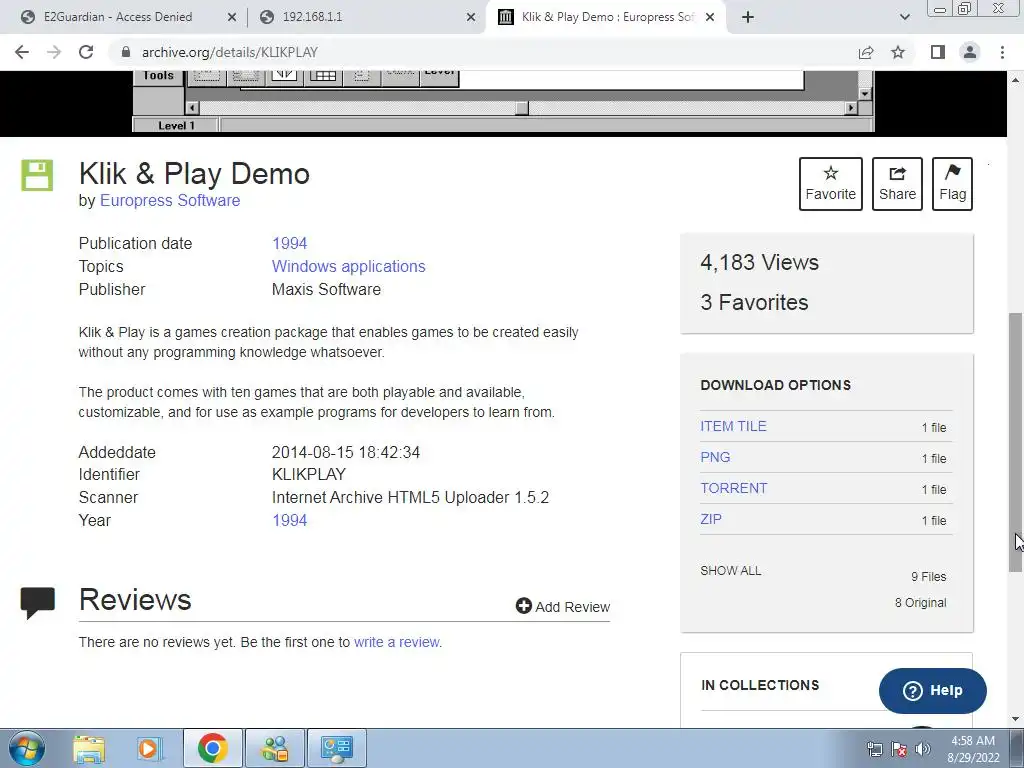Close the Klik & Play Demo tab
Image resolution: width=1024 pixels, height=768 pixels.
pos(711,18)
